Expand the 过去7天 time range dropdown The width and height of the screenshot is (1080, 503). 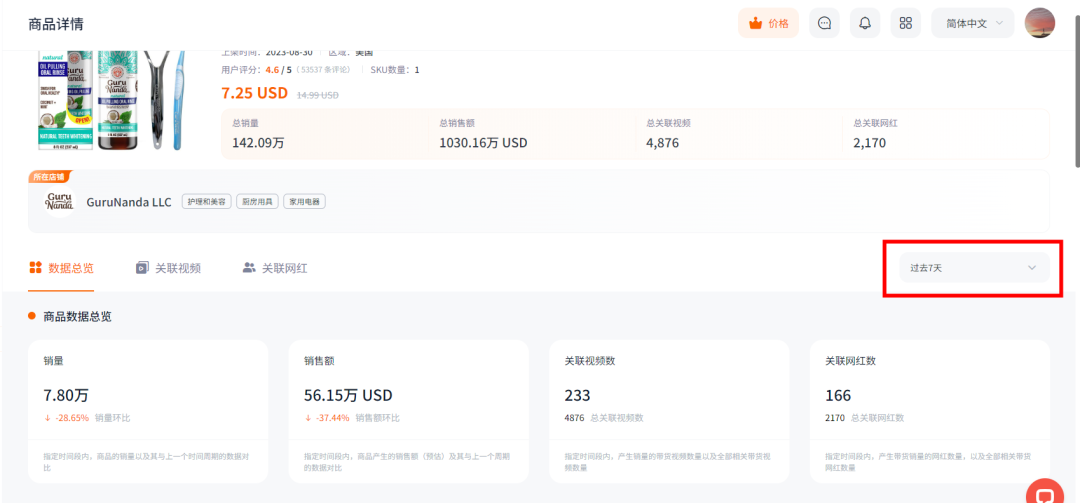point(974,267)
